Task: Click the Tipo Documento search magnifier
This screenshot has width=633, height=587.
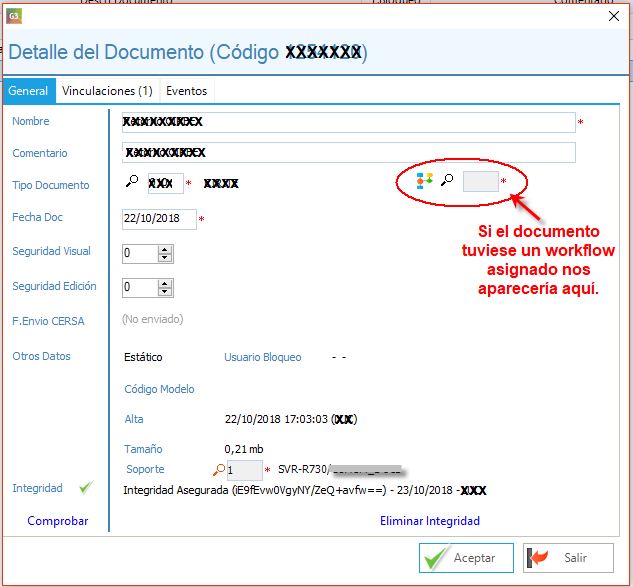Action: pyautogui.click(x=132, y=181)
